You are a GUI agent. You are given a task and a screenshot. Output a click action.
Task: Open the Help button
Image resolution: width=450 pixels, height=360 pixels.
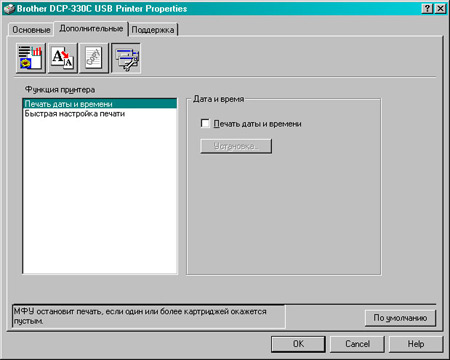(x=416, y=344)
